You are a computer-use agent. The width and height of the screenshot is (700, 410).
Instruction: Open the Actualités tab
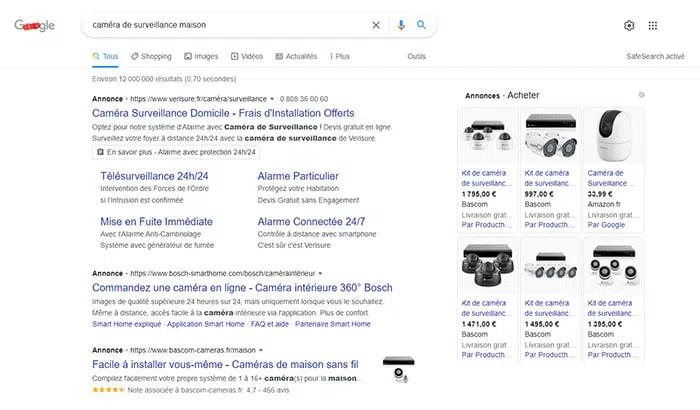coord(296,56)
